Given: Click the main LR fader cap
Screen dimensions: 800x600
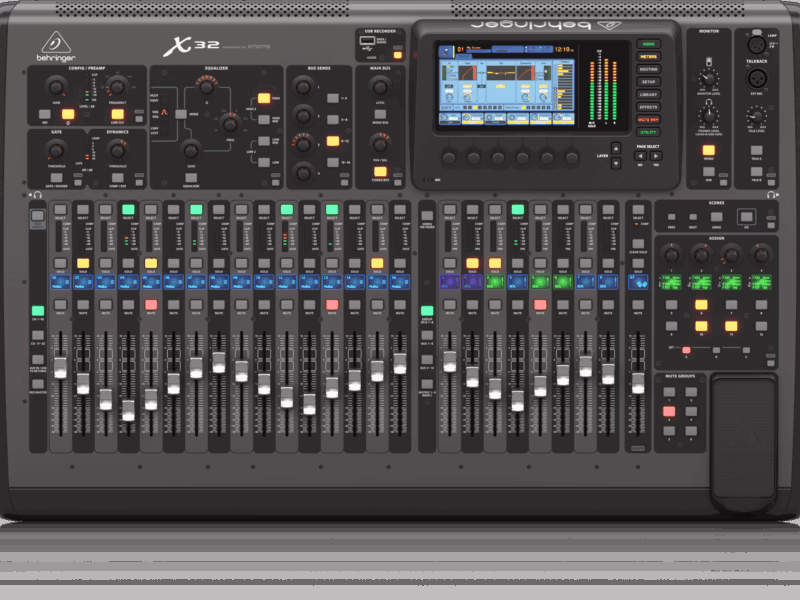Looking at the screenshot, I should tap(638, 383).
